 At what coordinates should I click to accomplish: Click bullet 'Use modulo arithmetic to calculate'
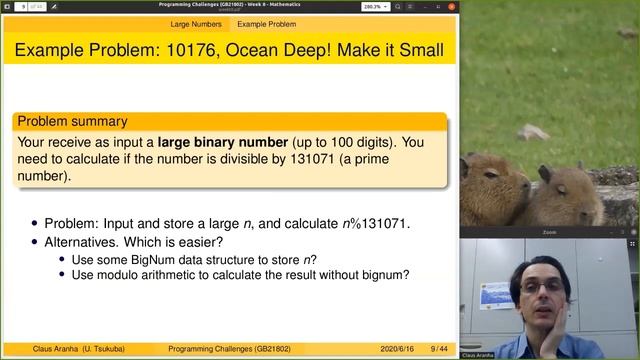point(240,275)
